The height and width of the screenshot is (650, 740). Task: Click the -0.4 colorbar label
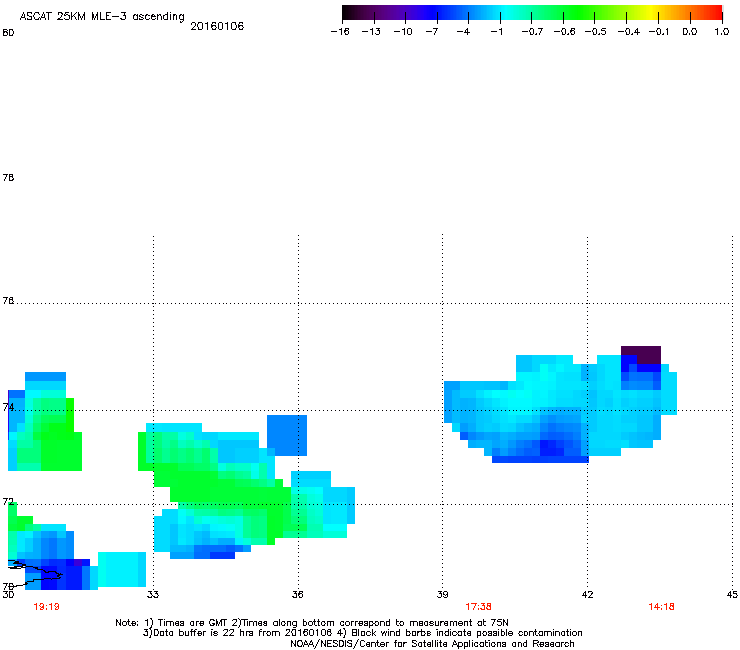(629, 32)
